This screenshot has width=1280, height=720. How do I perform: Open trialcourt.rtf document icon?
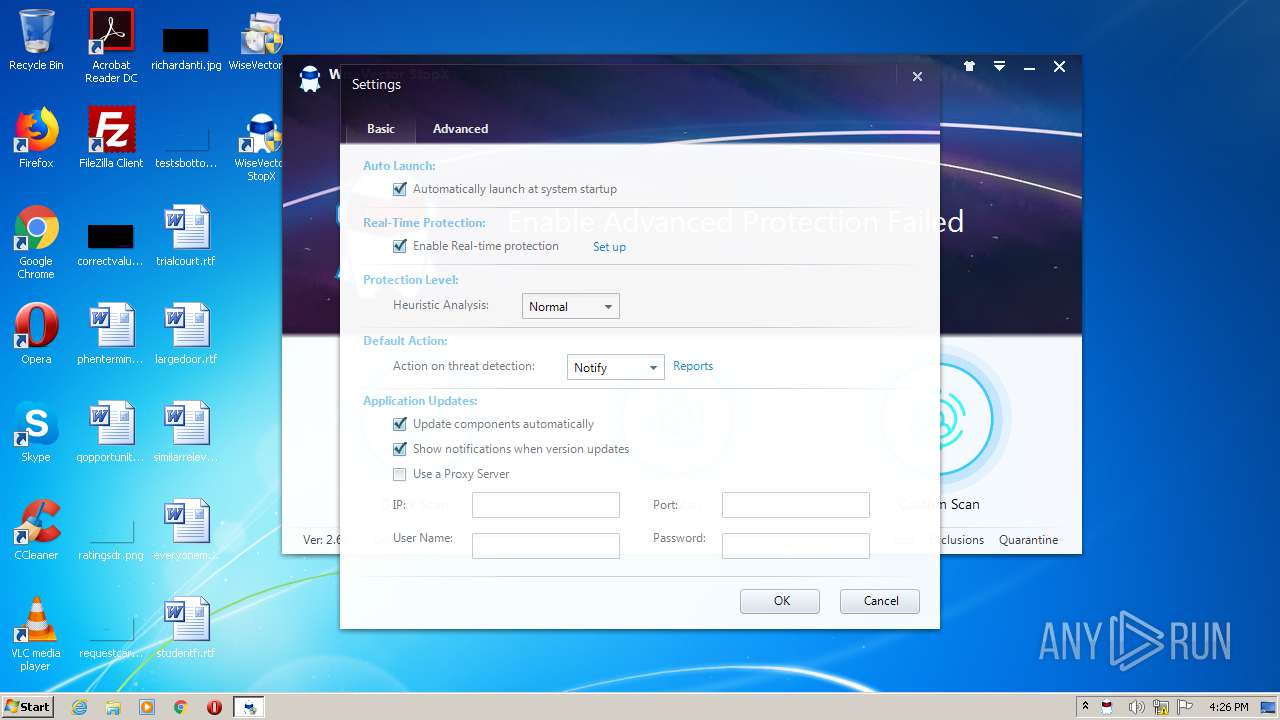[x=186, y=236]
